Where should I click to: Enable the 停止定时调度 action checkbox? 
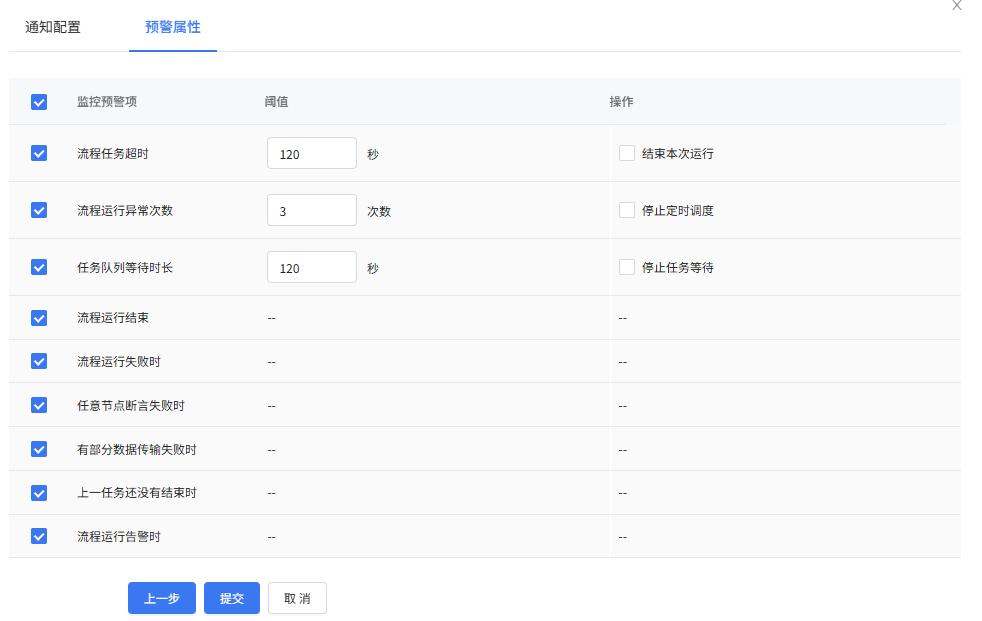(x=627, y=210)
